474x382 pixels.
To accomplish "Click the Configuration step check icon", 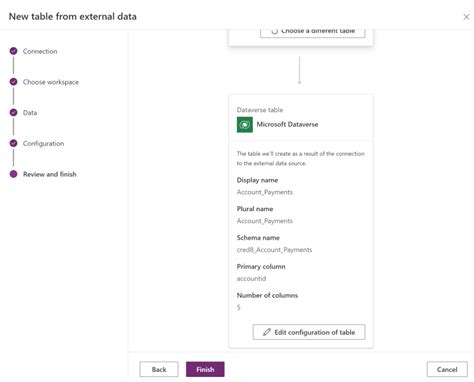I will point(13,143).
